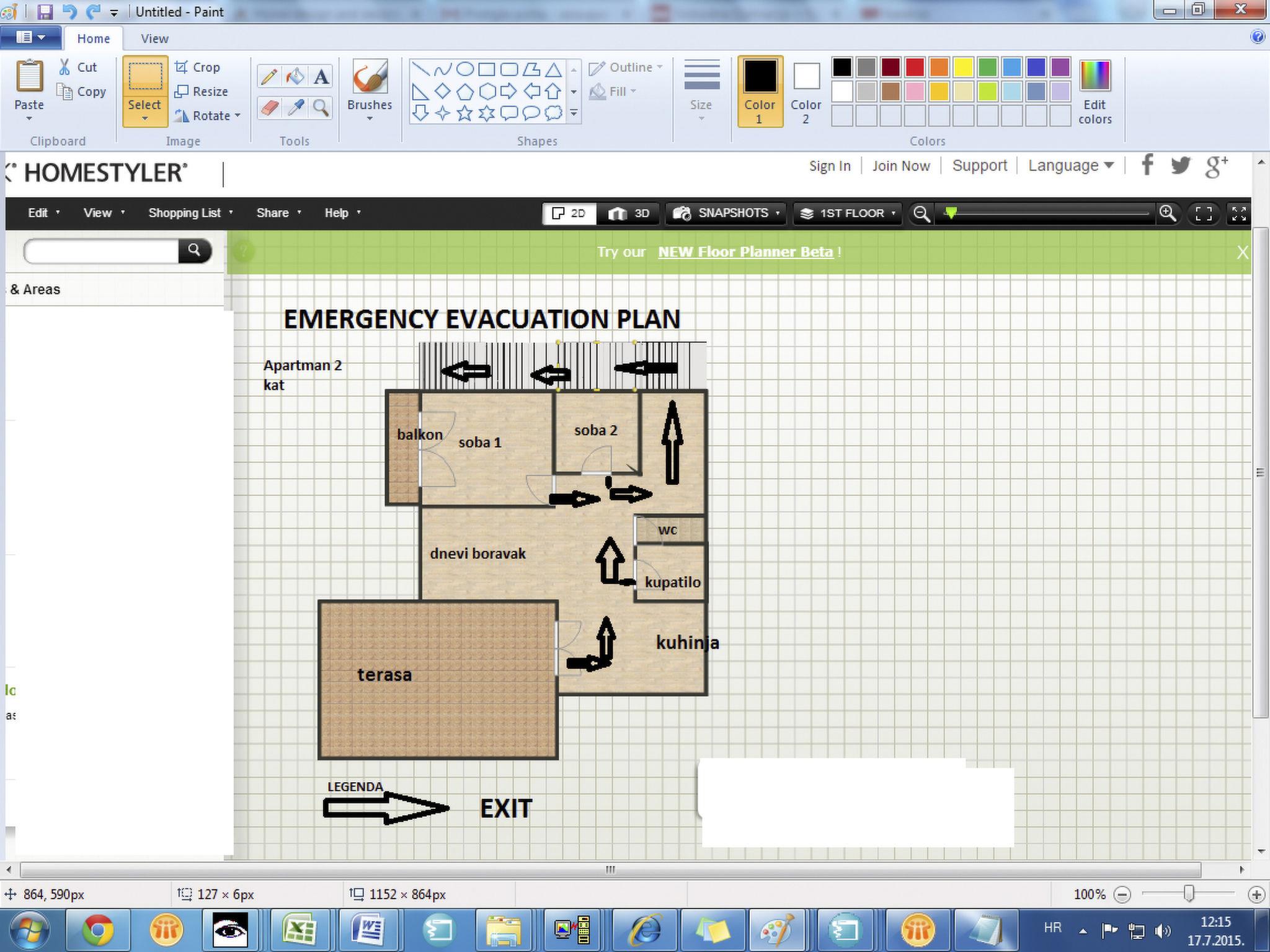Select the Magnifier tool
The height and width of the screenshot is (952, 1270).
(321, 108)
